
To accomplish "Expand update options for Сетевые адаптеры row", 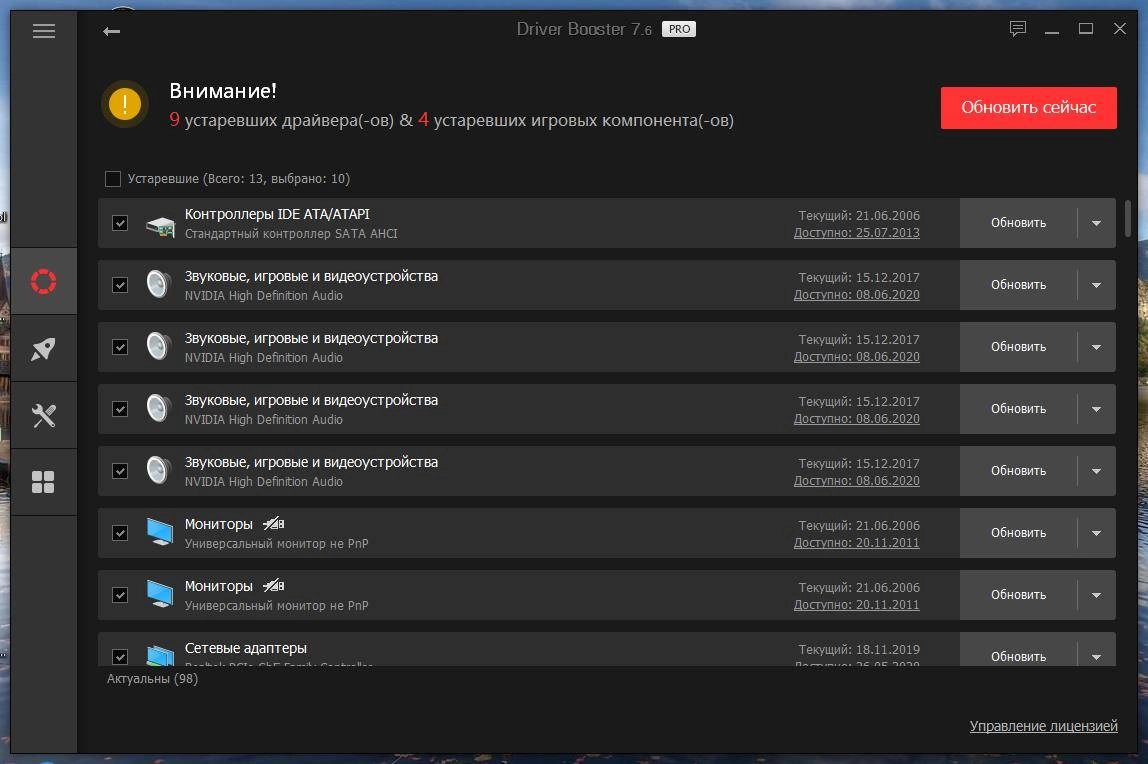I will point(1097,657).
